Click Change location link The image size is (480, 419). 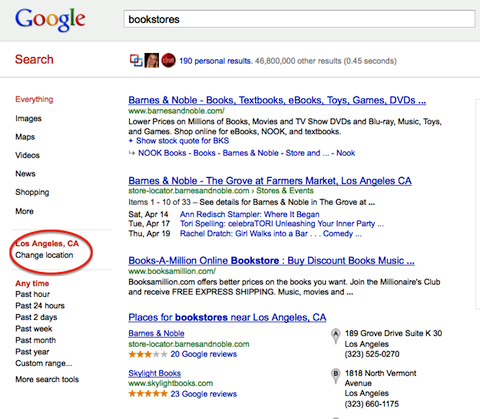click(44, 255)
